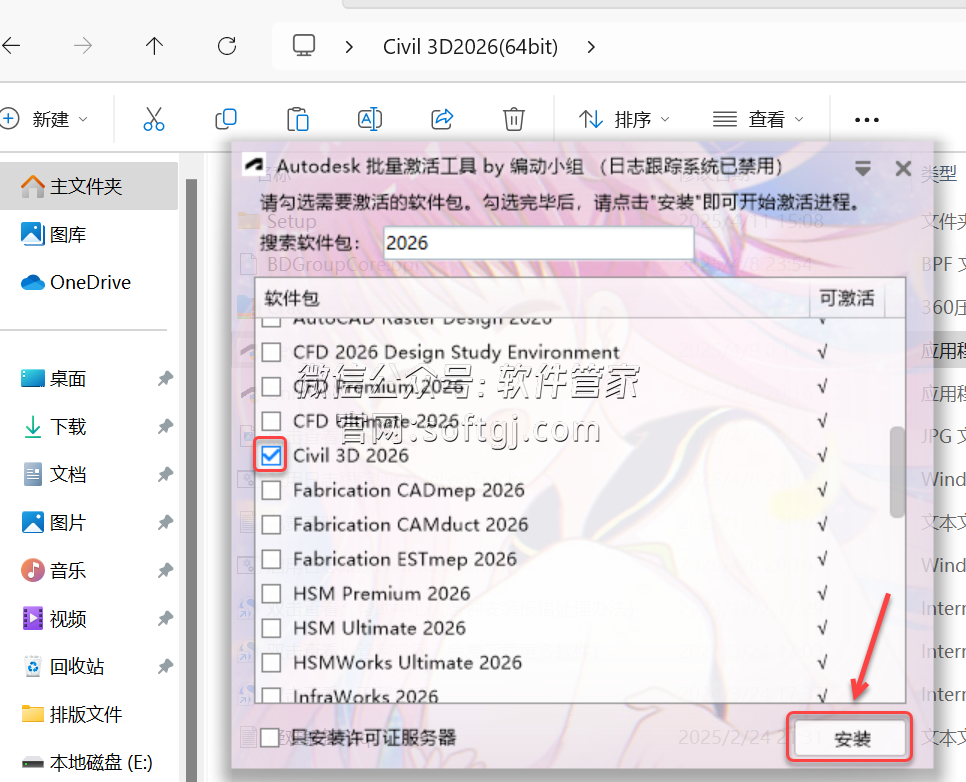Click pin icon beside 音乐

tap(165, 571)
